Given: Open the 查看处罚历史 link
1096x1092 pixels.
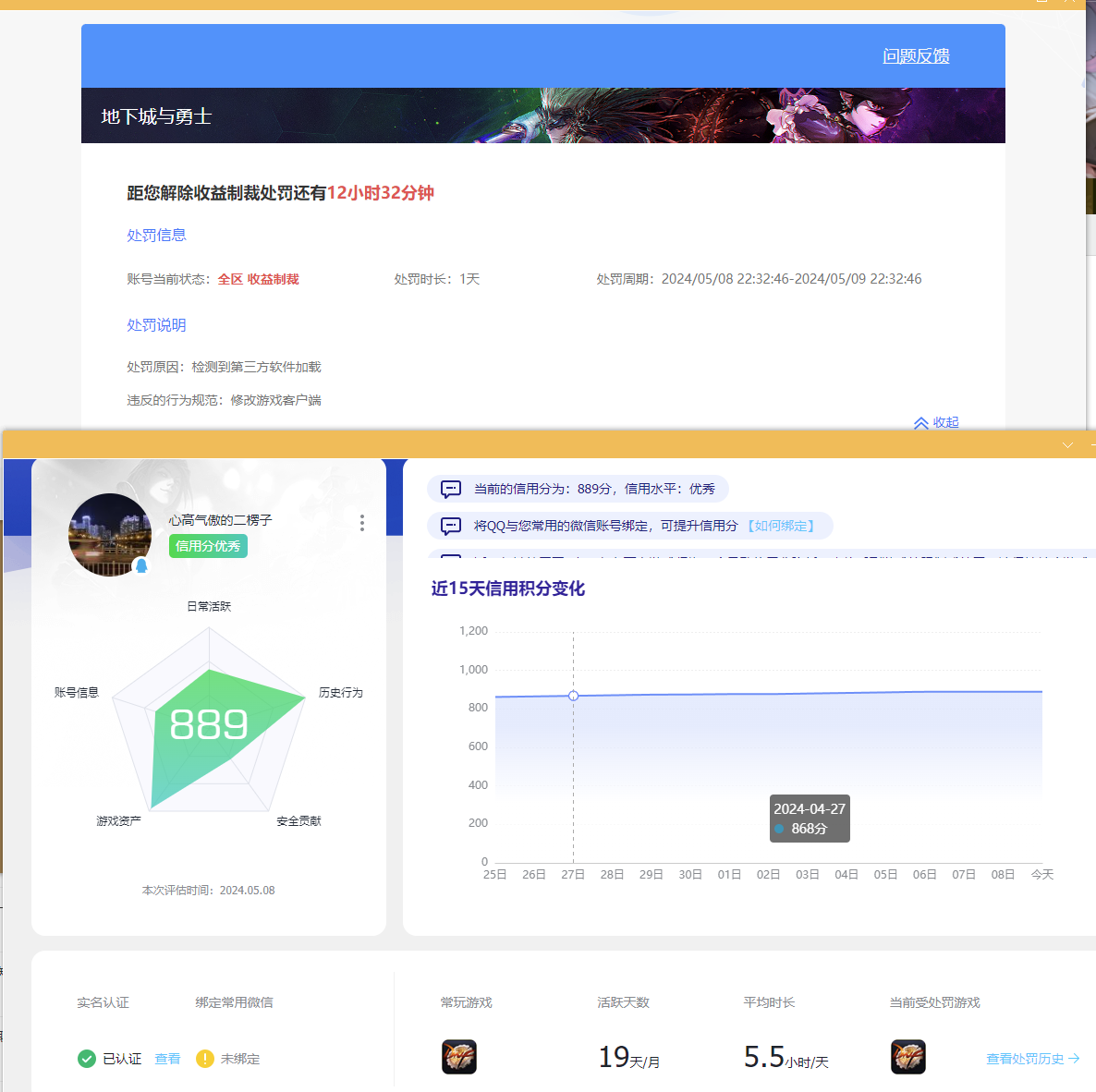Looking at the screenshot, I should 1033,1059.
